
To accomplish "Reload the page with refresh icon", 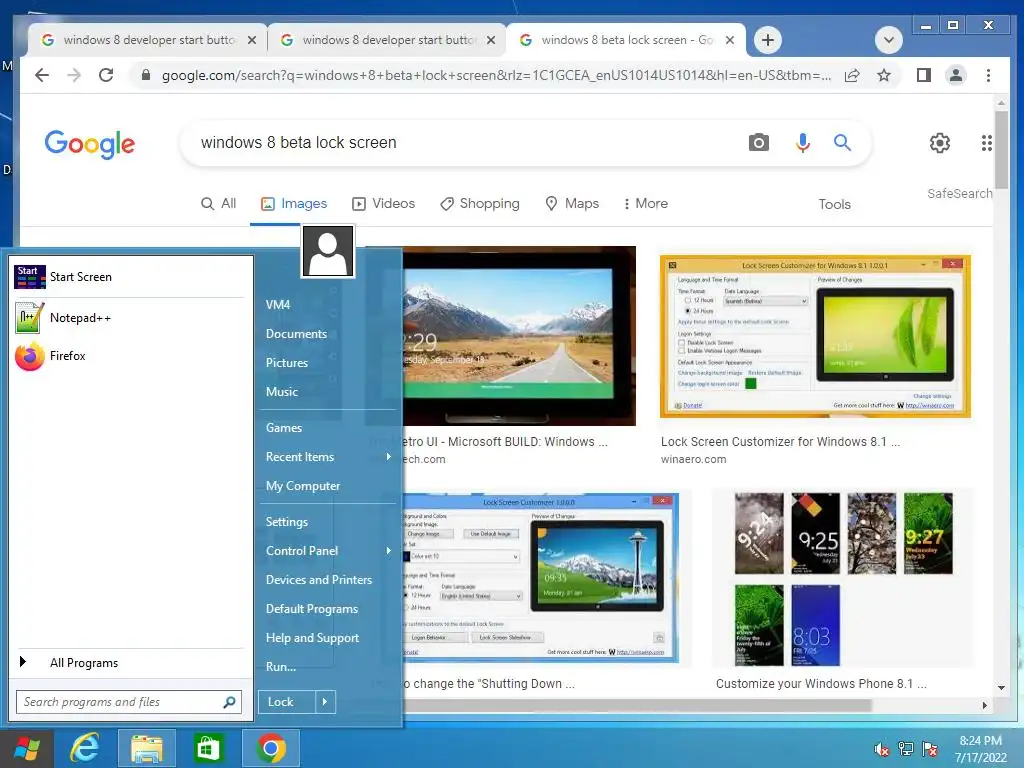I will [106, 75].
